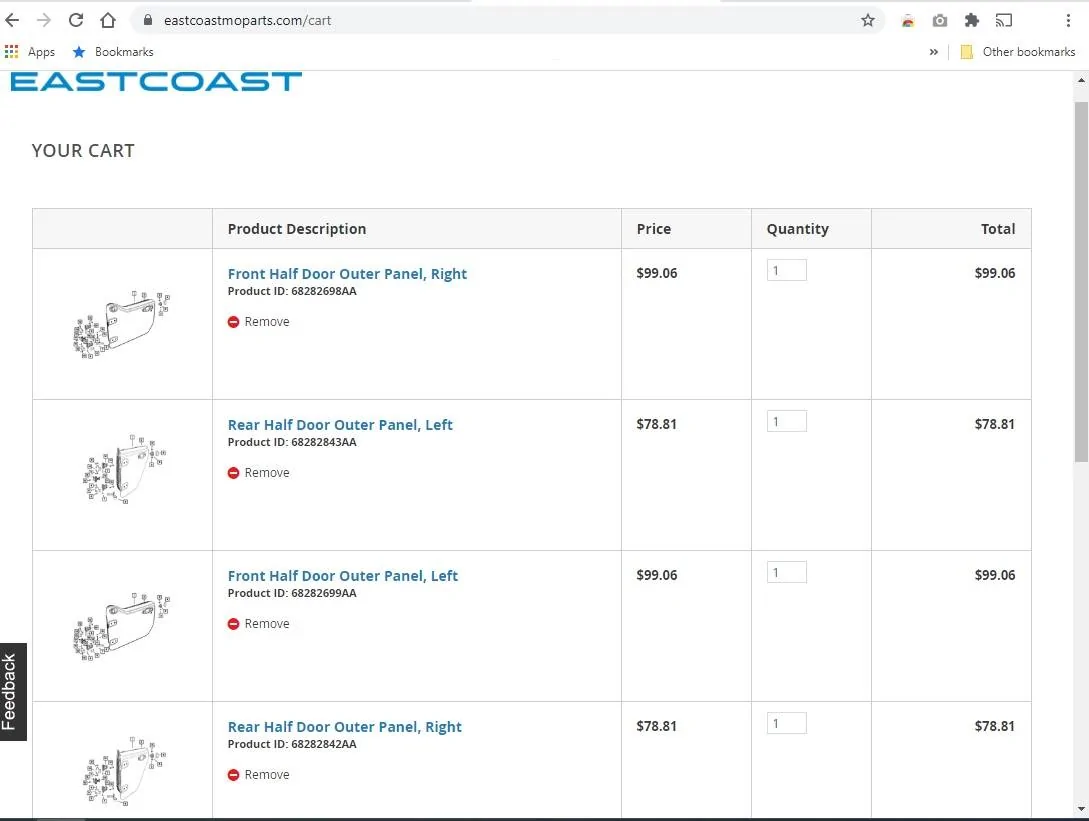Open the rainbow-colored extension icon
The width and height of the screenshot is (1089, 821).
pos(908,20)
